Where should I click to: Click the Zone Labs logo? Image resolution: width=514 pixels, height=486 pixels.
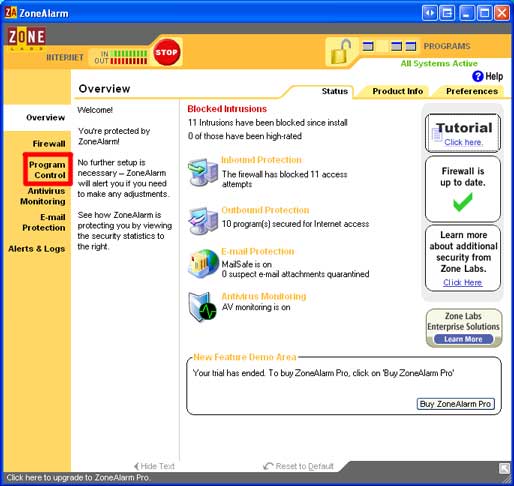(x=26, y=37)
